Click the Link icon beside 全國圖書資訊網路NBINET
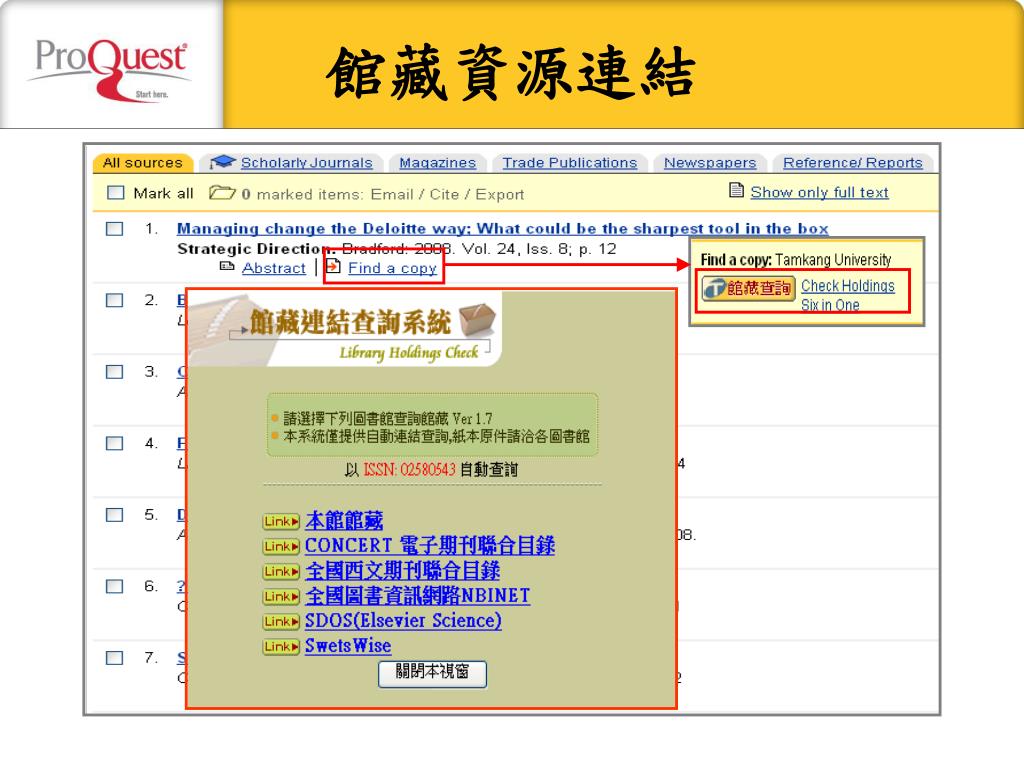Image resolution: width=1024 pixels, height=768 pixels. pos(281,597)
